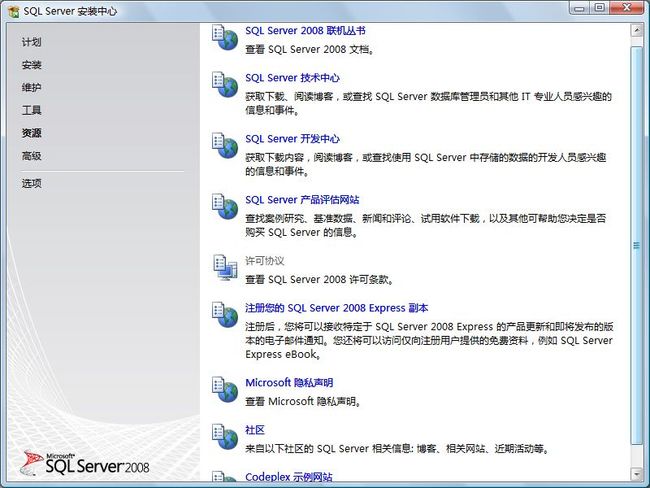Open the SQL Server 产品评估网站 link

point(302,200)
